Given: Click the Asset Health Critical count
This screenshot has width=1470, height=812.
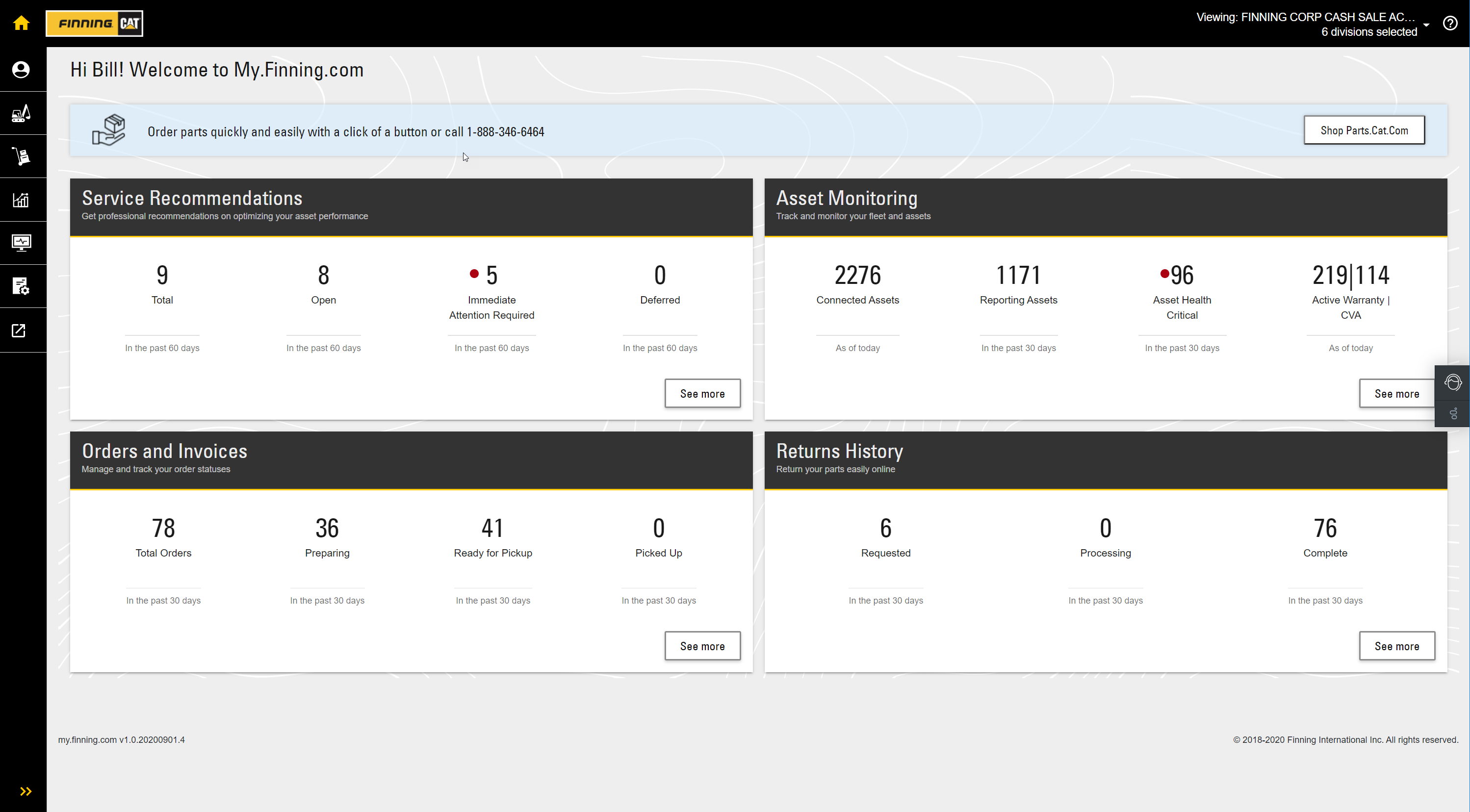Looking at the screenshot, I should pos(1181,276).
